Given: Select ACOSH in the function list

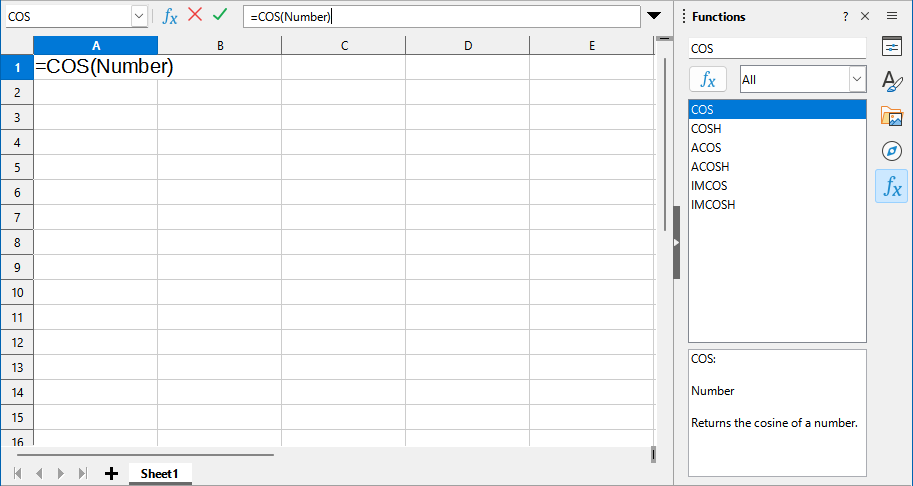Looking at the screenshot, I should pos(777,166).
